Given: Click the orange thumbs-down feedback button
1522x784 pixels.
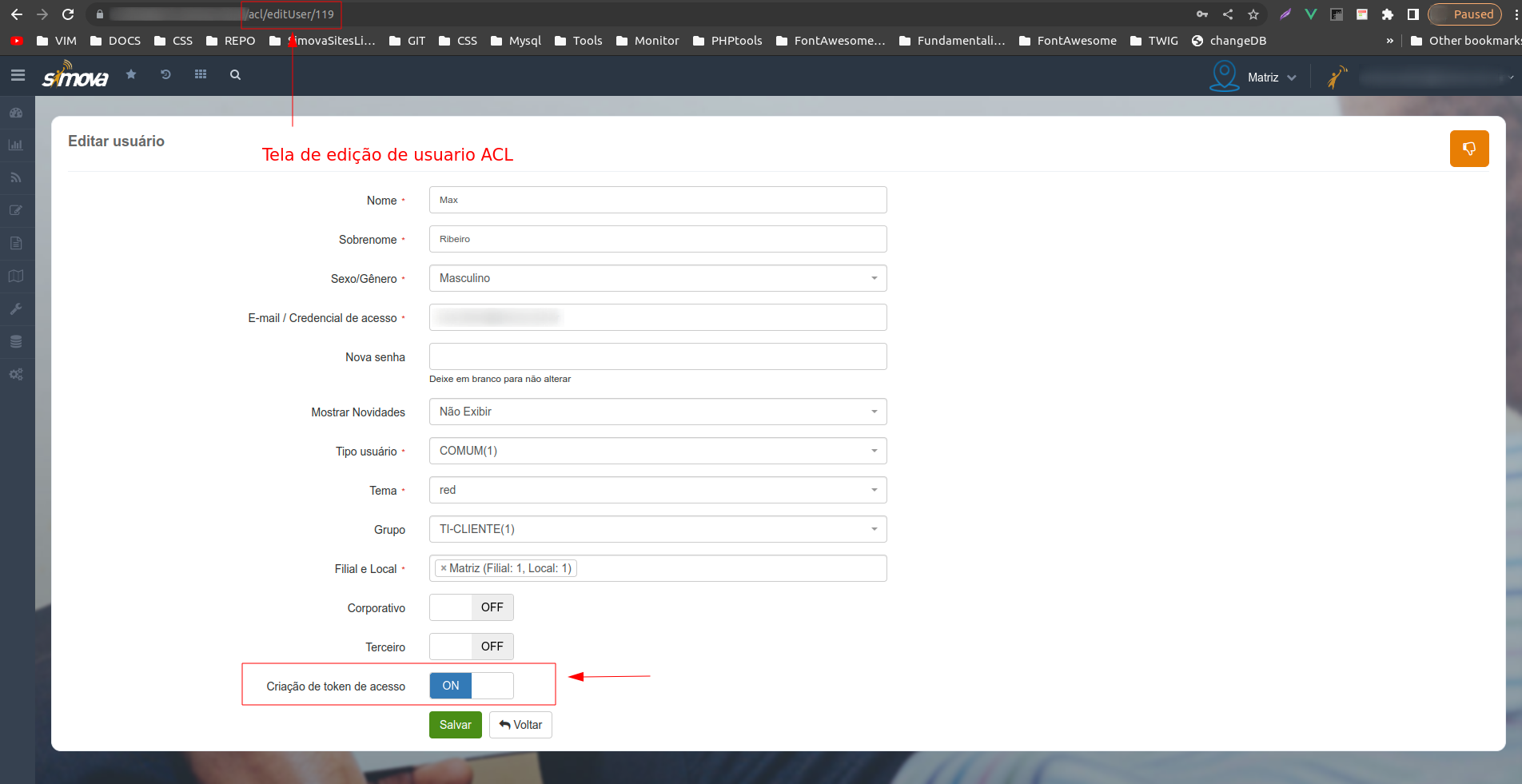Looking at the screenshot, I should coord(1468,149).
